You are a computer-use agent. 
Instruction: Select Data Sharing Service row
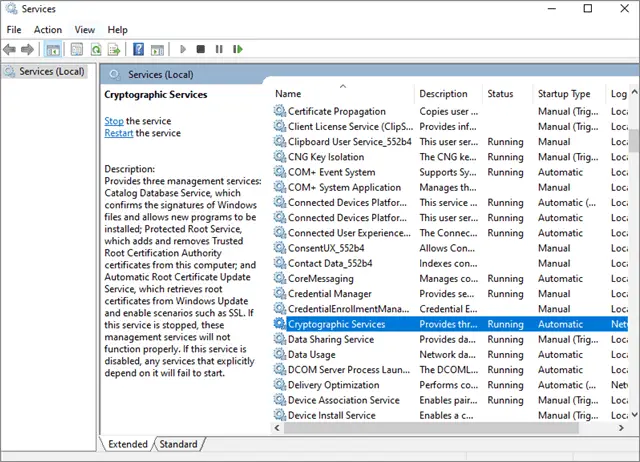click(x=451, y=339)
